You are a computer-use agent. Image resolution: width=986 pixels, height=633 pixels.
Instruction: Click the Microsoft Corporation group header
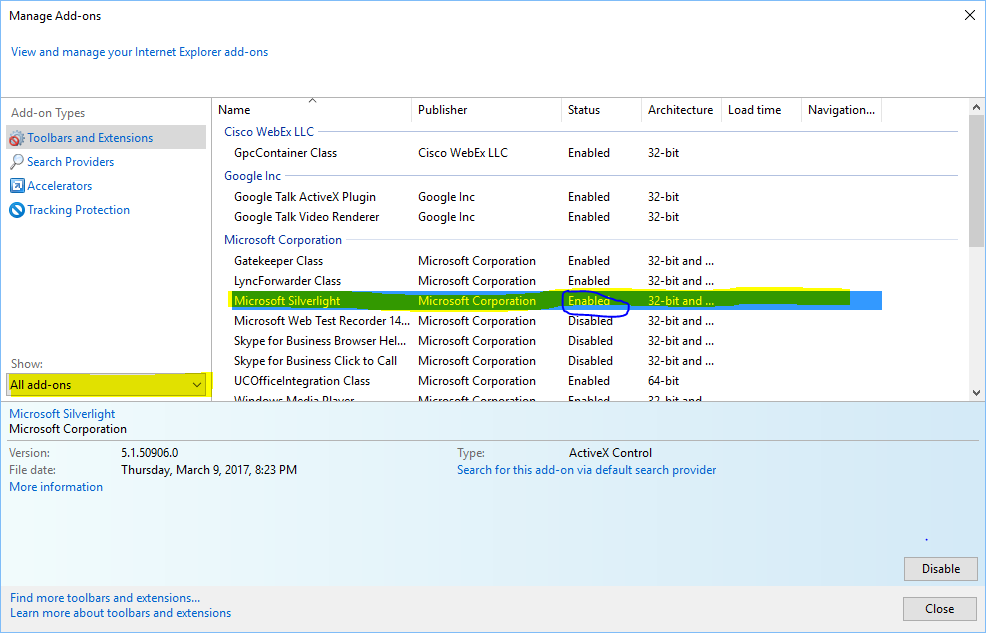[x=283, y=240]
